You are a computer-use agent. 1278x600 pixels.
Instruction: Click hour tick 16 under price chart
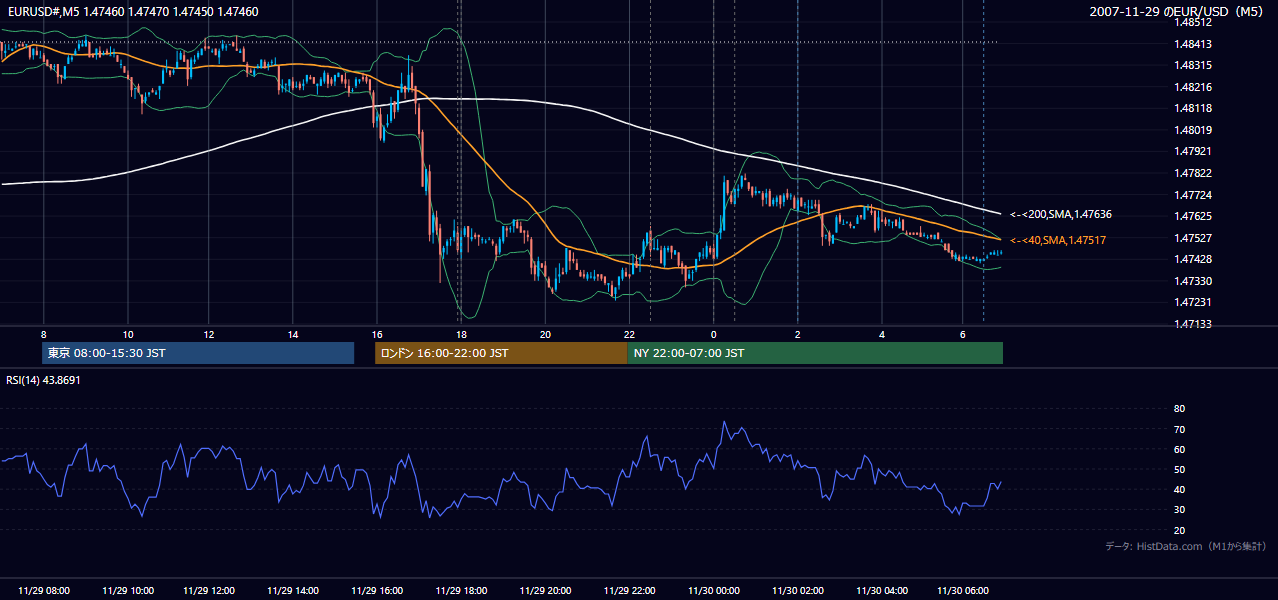(377, 333)
